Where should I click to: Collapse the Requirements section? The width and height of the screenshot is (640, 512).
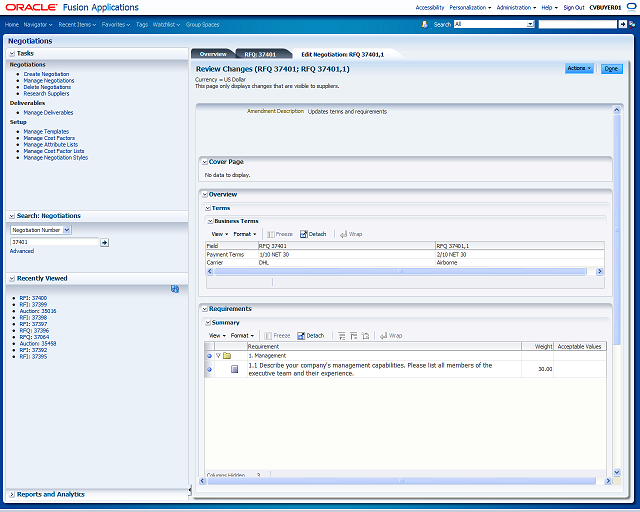click(205, 309)
